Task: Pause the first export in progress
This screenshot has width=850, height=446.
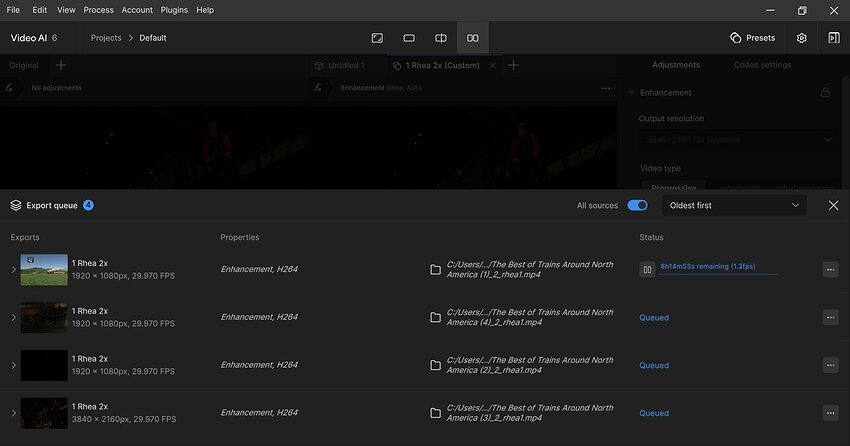Action: pos(648,269)
